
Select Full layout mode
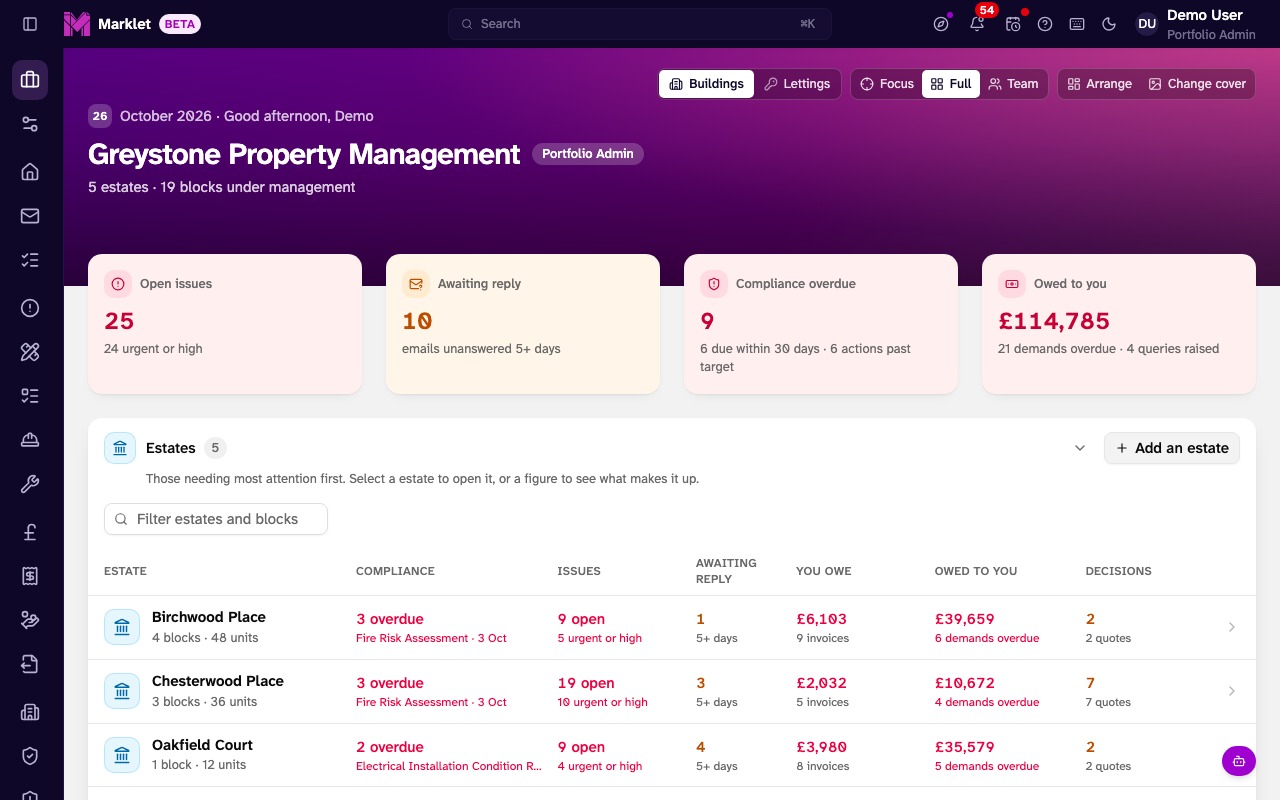(x=951, y=84)
